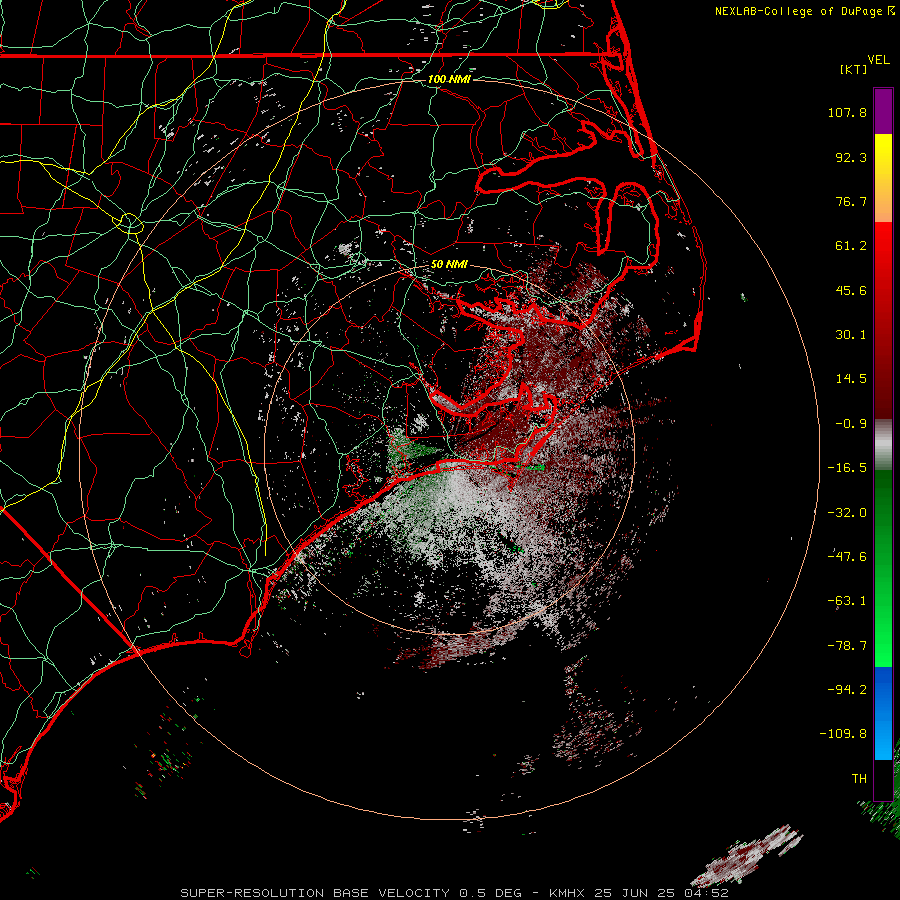Select the -16.5 scale value
The width and height of the screenshot is (900, 900).
coord(847,468)
